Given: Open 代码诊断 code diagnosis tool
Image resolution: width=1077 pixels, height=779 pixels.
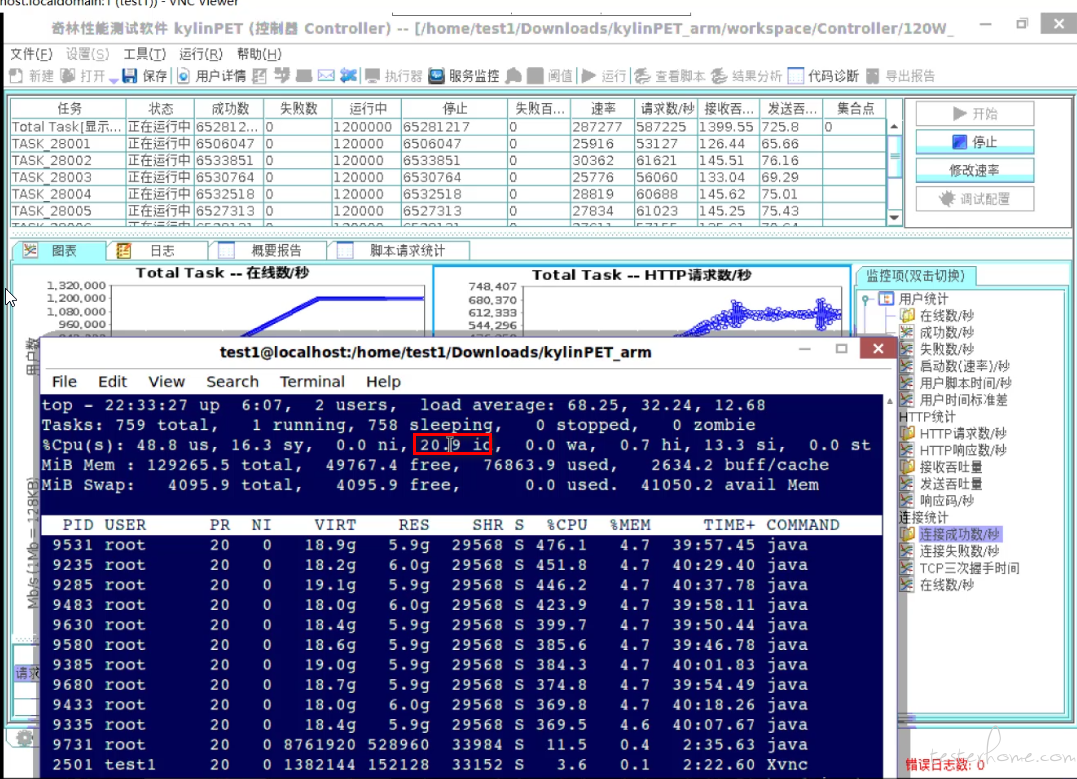Looking at the screenshot, I should point(824,76).
